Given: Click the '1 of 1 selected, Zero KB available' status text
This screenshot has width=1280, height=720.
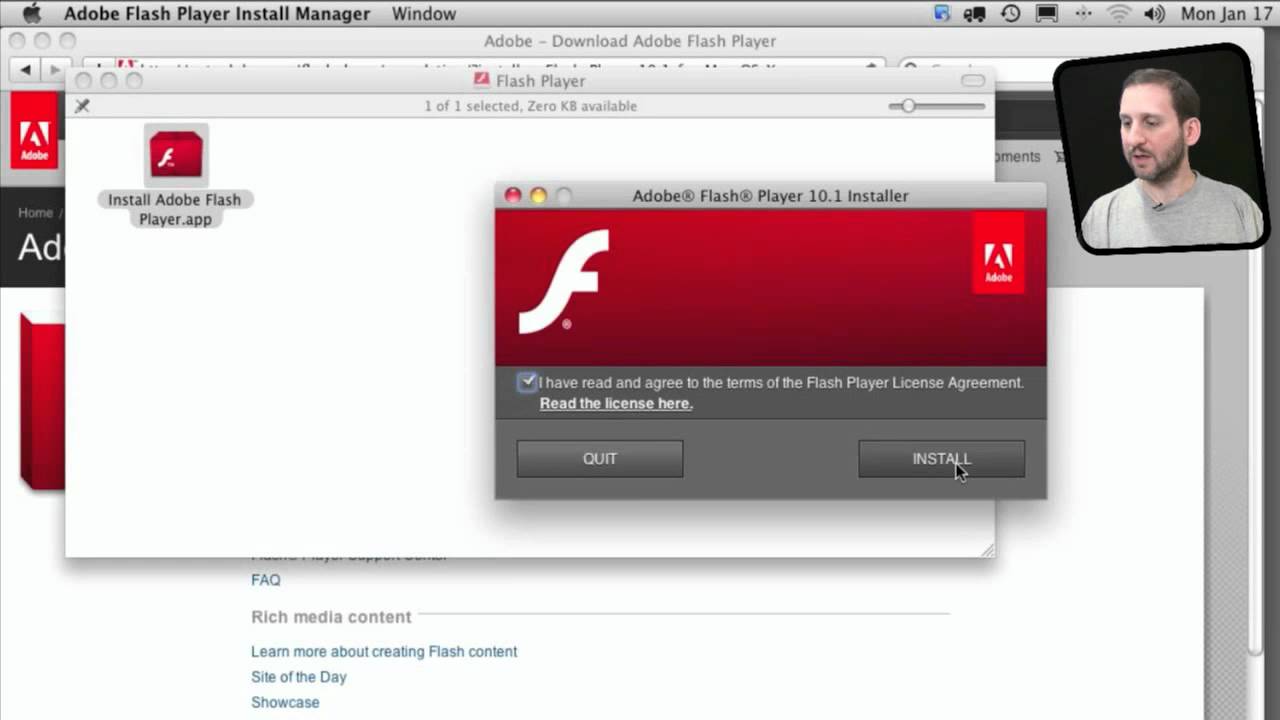Looking at the screenshot, I should [530, 106].
